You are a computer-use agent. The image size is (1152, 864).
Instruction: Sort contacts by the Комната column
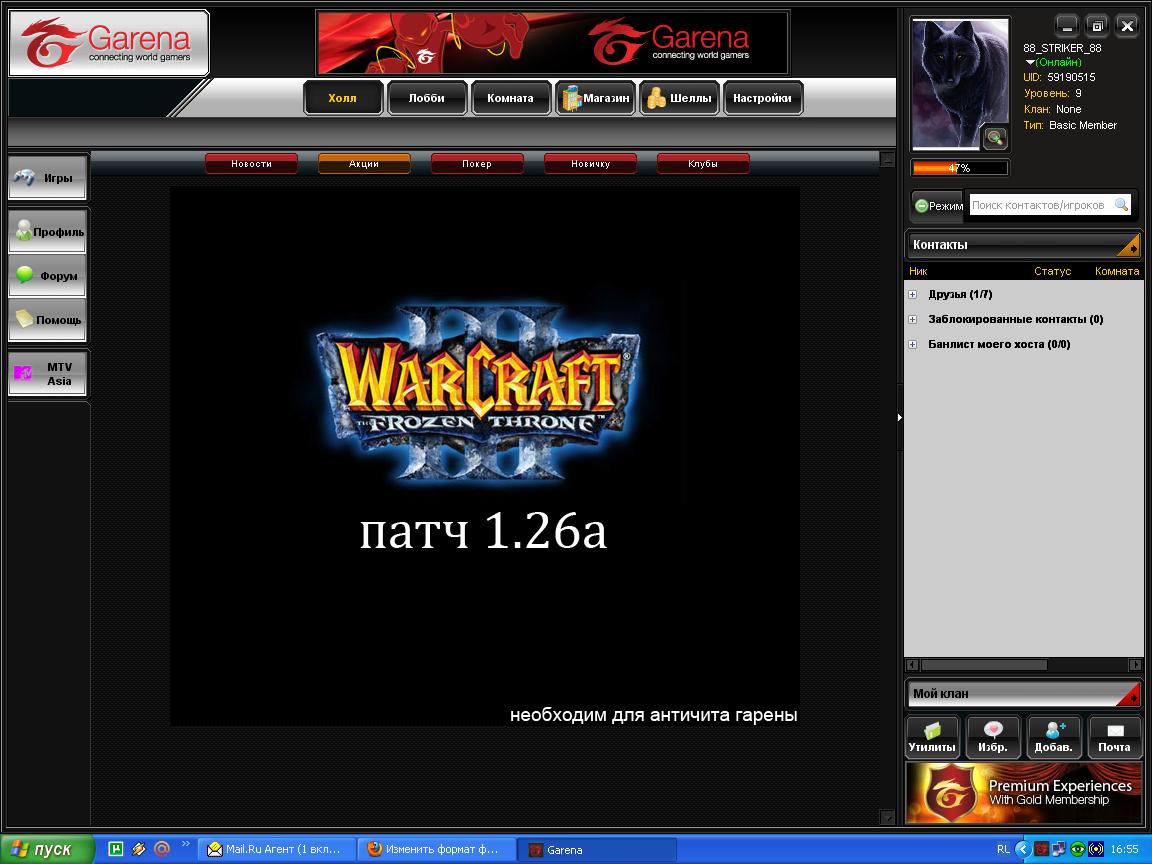pyautogui.click(x=1117, y=271)
